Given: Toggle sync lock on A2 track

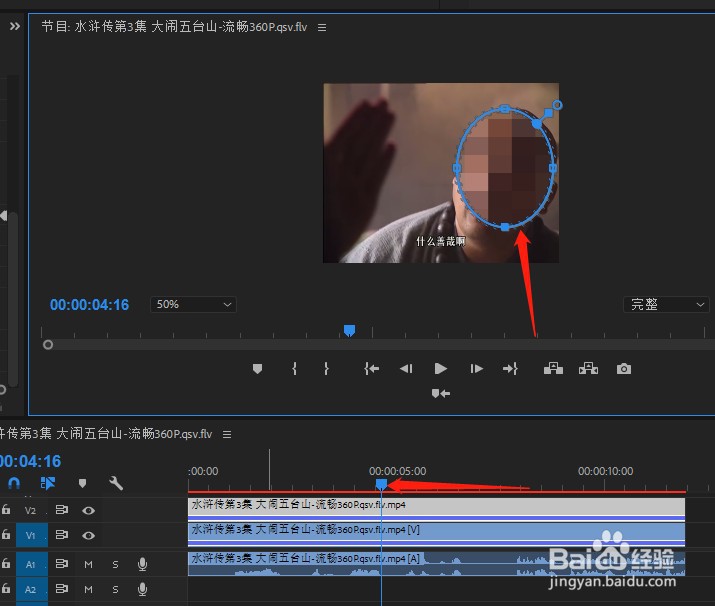Looking at the screenshot, I should [x=62, y=589].
